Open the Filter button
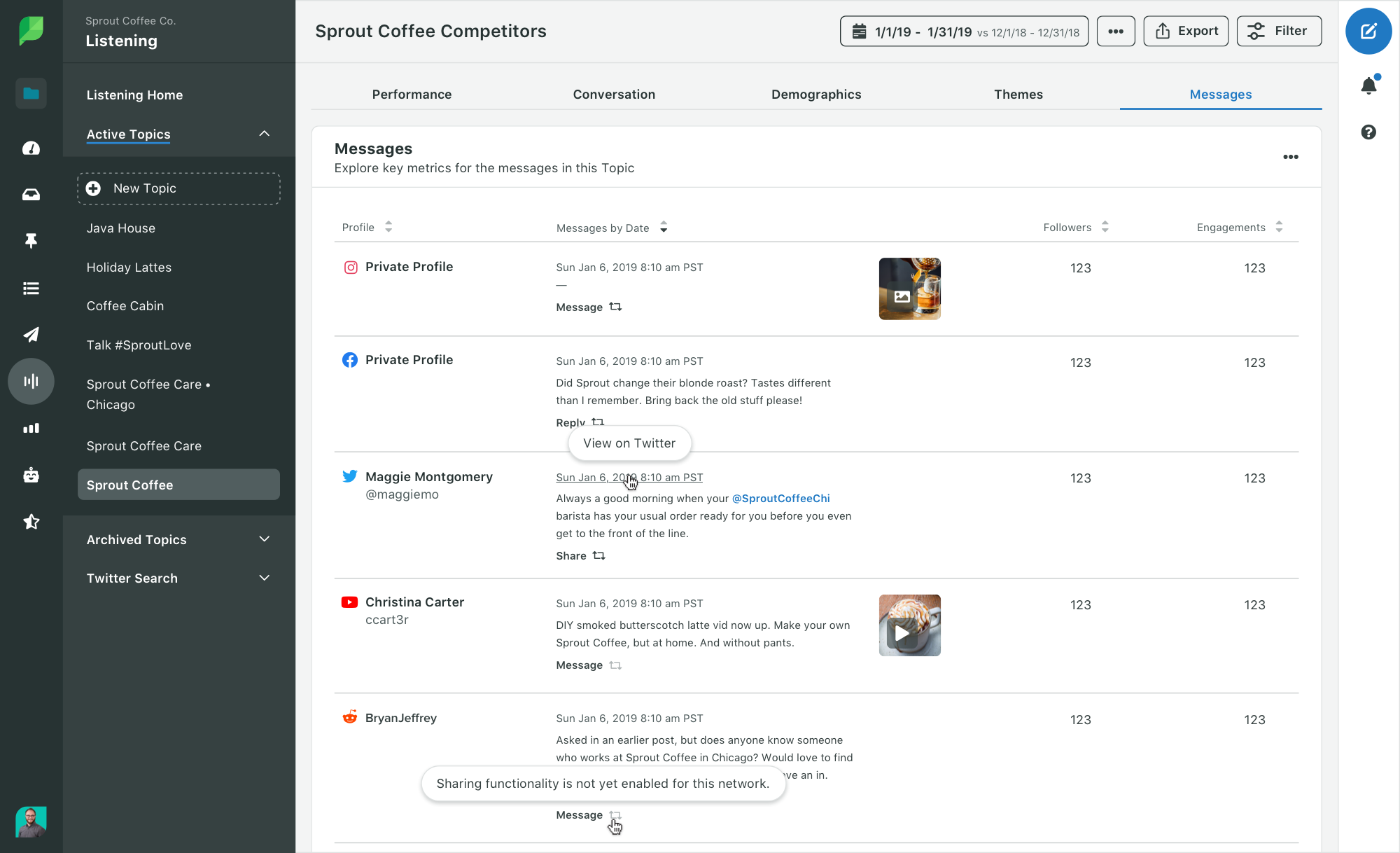The image size is (1400, 853). click(1279, 31)
